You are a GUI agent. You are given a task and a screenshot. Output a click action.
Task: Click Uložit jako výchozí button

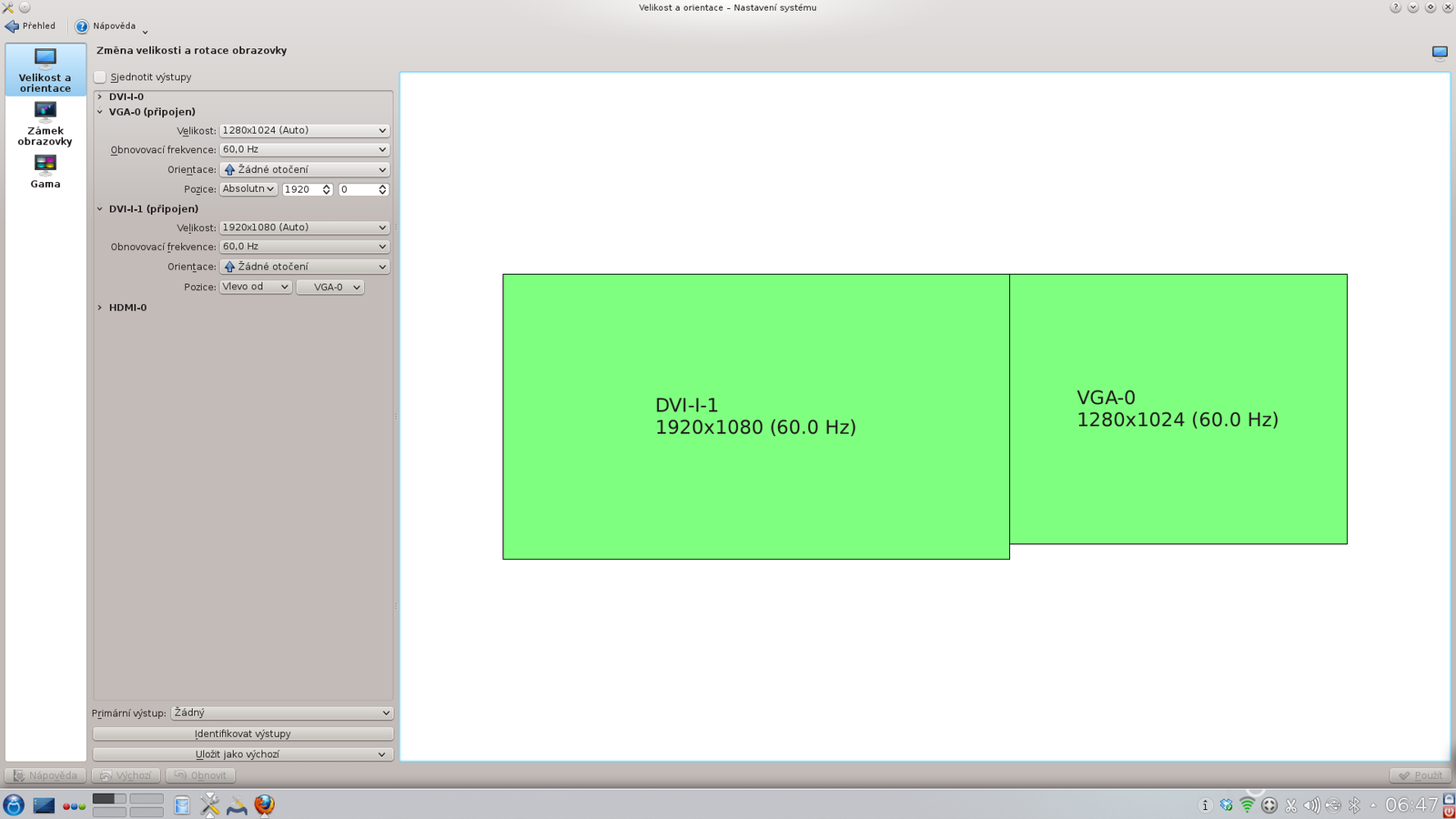point(243,754)
